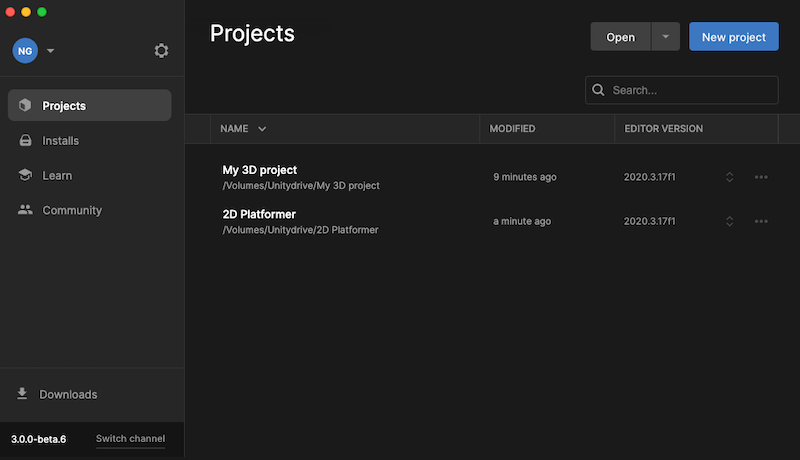The image size is (800, 460).
Task: Expand the Open button dropdown arrow
Action: [666, 37]
